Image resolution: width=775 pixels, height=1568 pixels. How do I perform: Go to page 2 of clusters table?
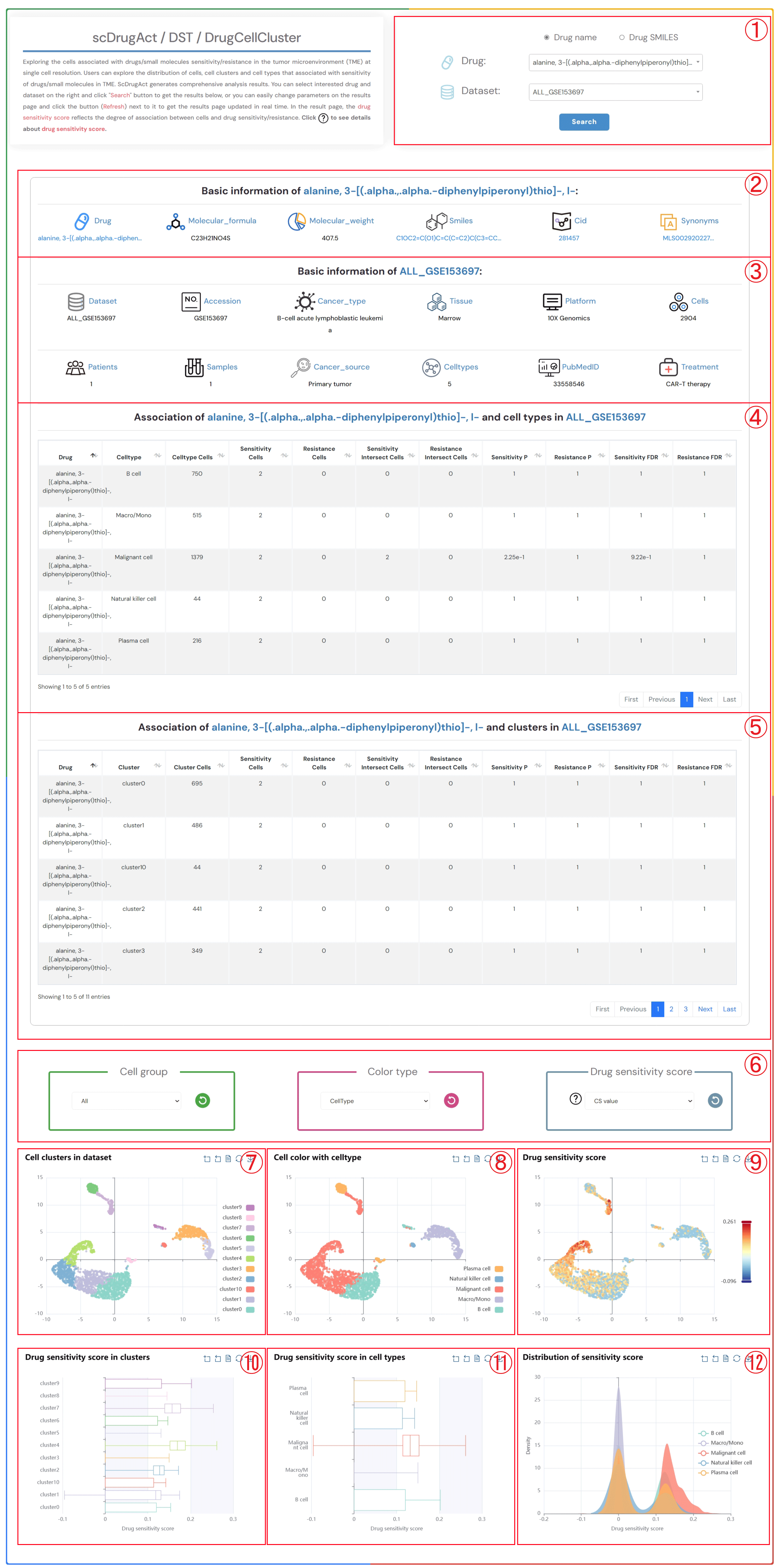[x=671, y=1009]
